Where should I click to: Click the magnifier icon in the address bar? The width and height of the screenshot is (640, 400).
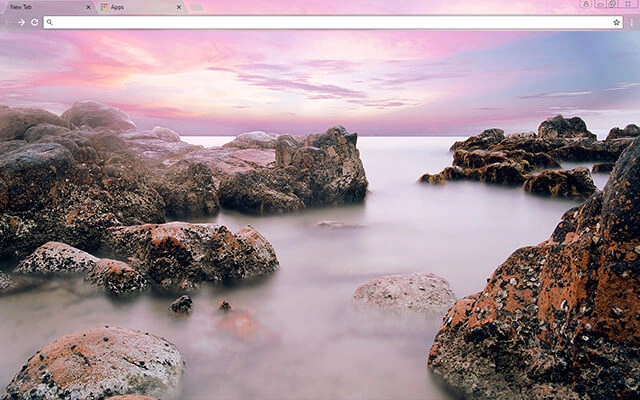(49, 22)
